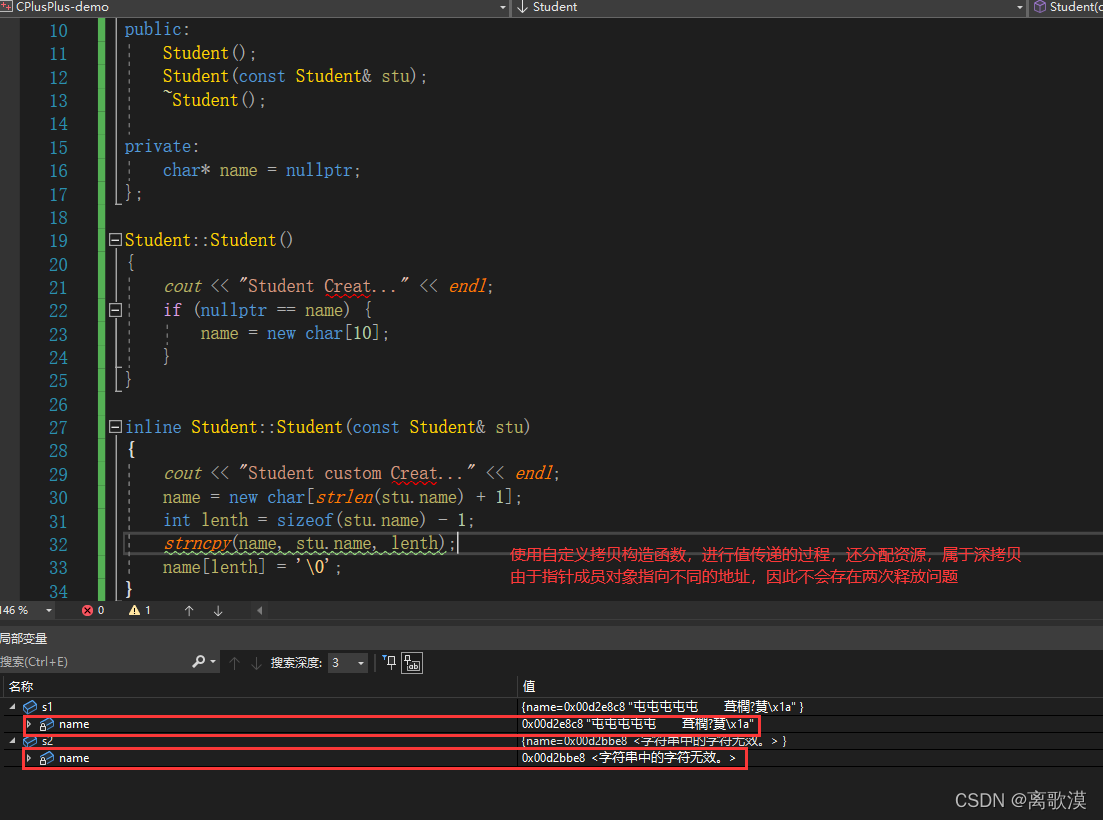This screenshot has height=820, width=1103.
Task: Click the s2 object cube icon
Action: click(30, 741)
